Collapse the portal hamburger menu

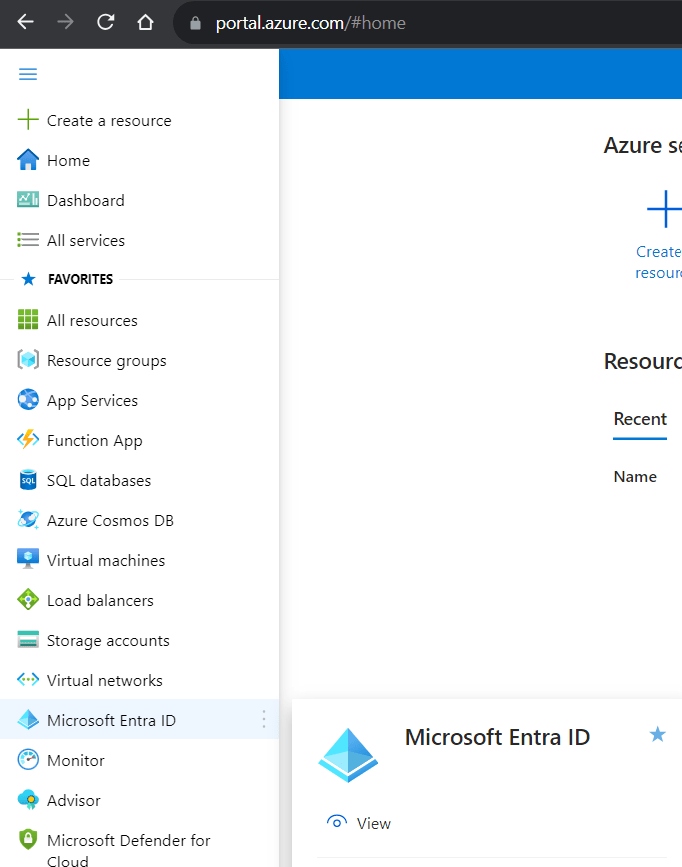click(x=28, y=75)
